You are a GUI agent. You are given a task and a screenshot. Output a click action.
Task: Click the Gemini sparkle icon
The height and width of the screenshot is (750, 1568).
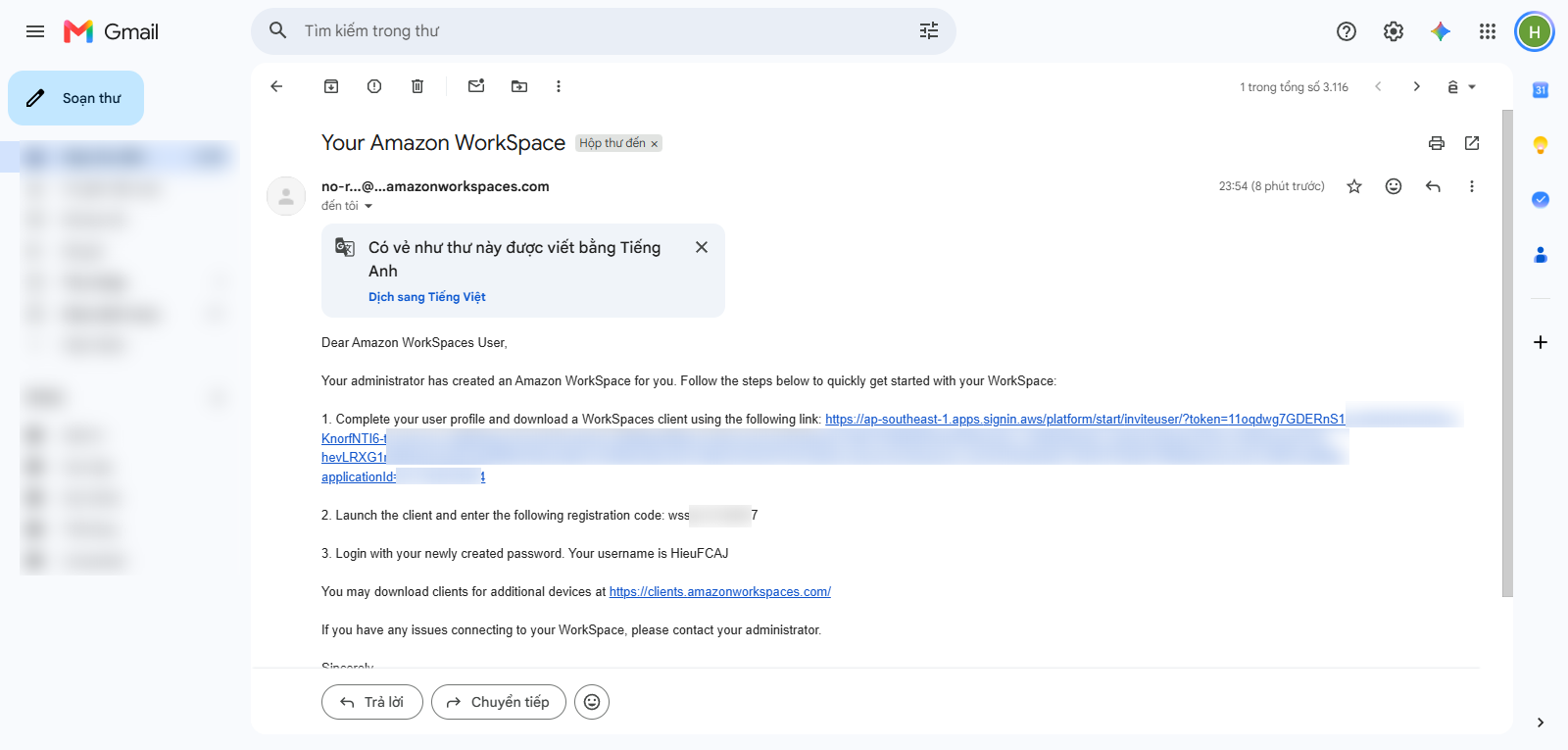pos(1441,31)
